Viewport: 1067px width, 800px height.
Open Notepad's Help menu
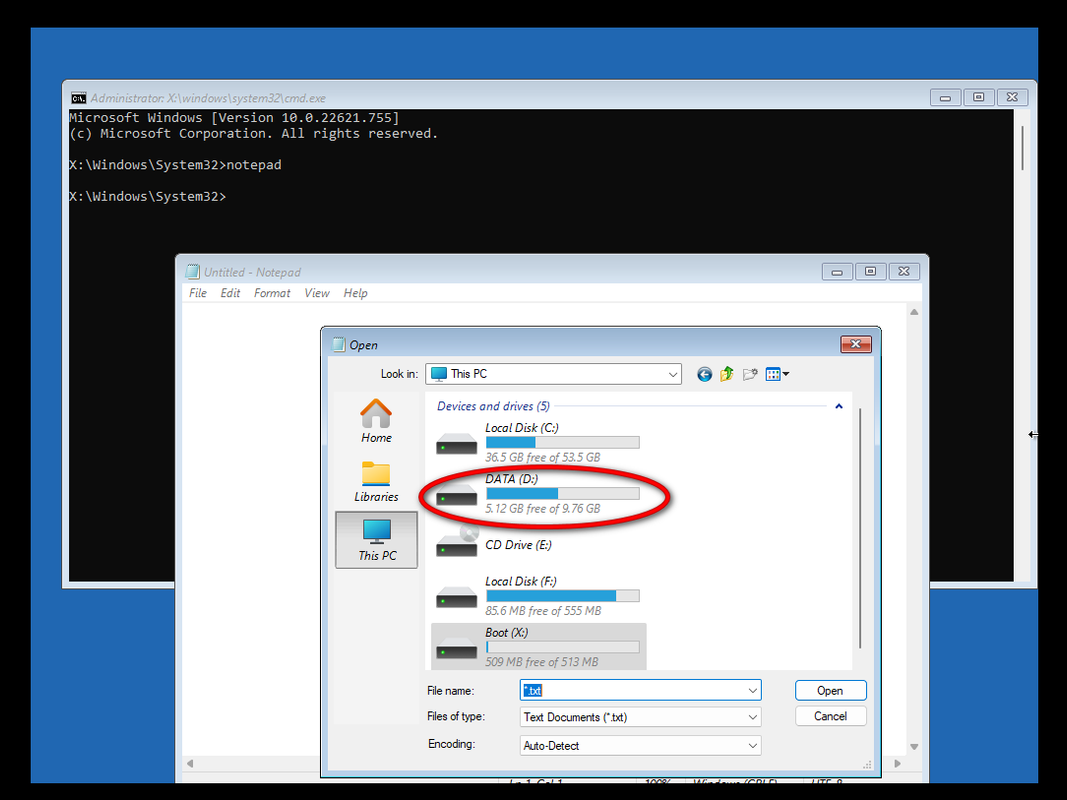point(355,293)
